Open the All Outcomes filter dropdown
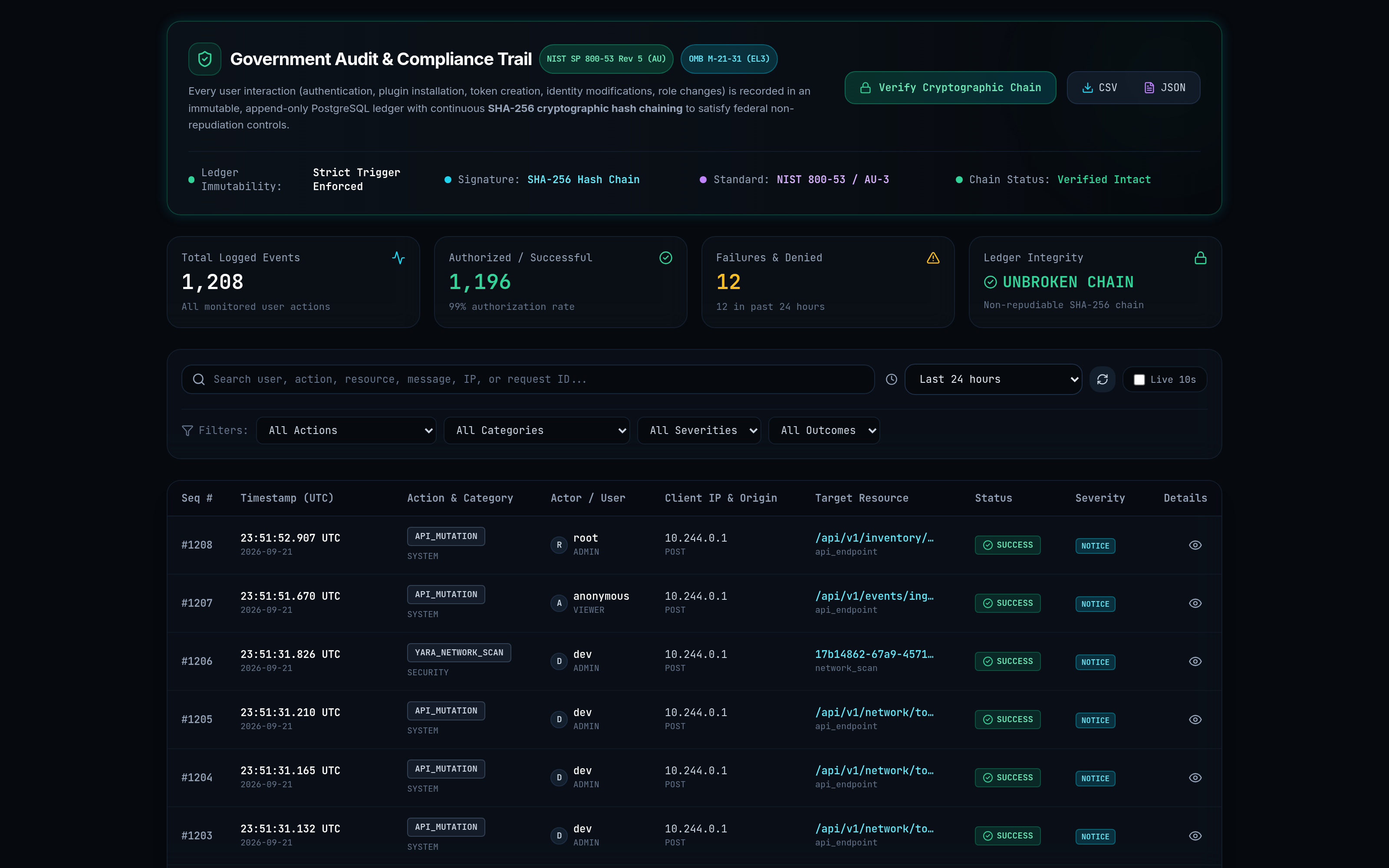Screen dimensions: 1389x868 824,431
